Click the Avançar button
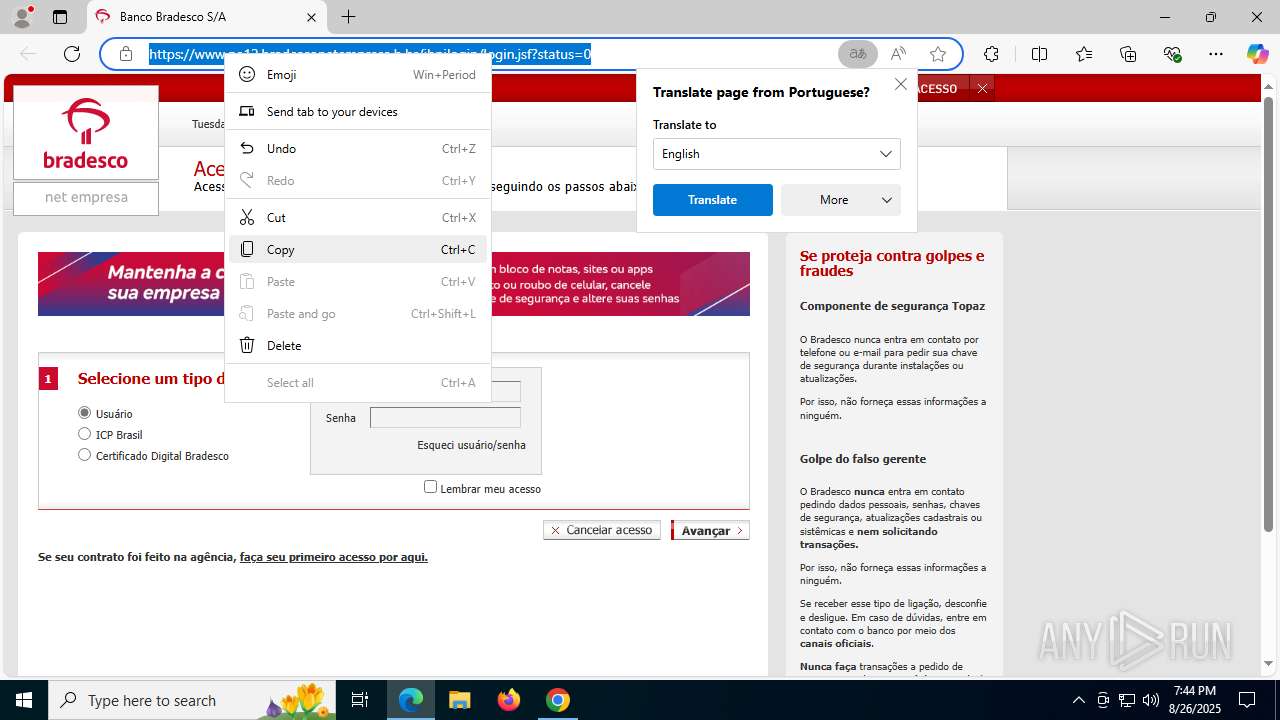Screen dimensions: 1280x720 (711, 531)
